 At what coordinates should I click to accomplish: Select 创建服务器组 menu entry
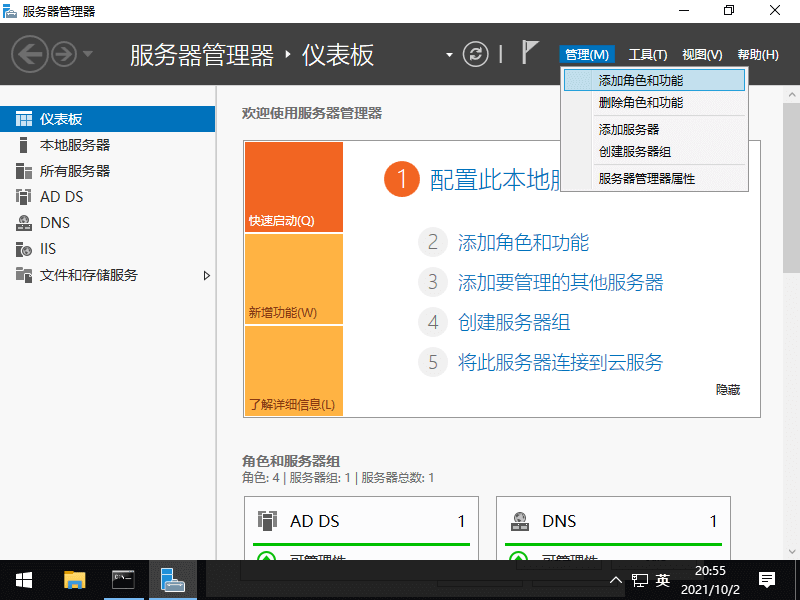point(654,152)
